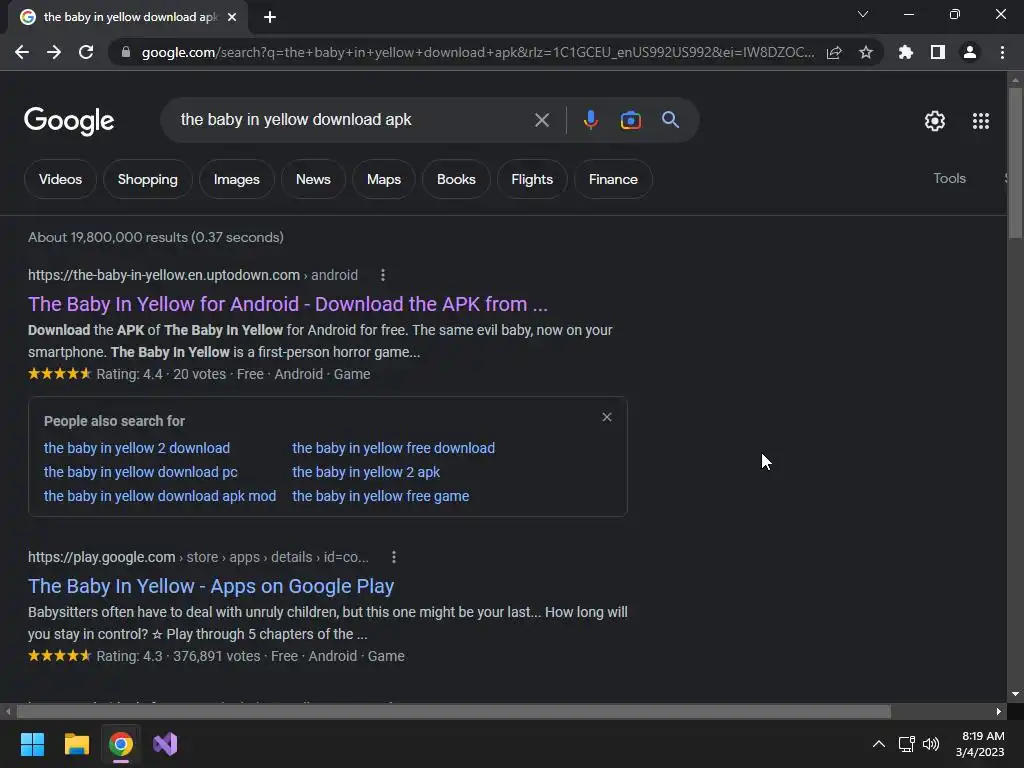Image resolution: width=1024 pixels, height=768 pixels.
Task: Switch to Books results
Action: [456, 179]
